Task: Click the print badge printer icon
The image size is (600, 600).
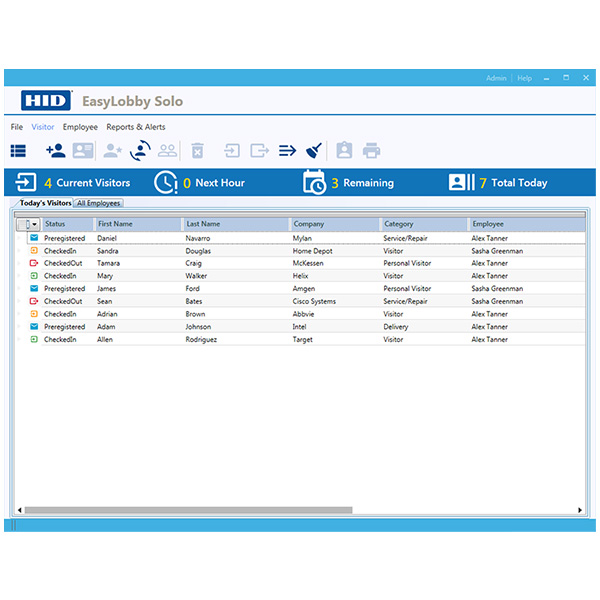Action: click(x=371, y=150)
